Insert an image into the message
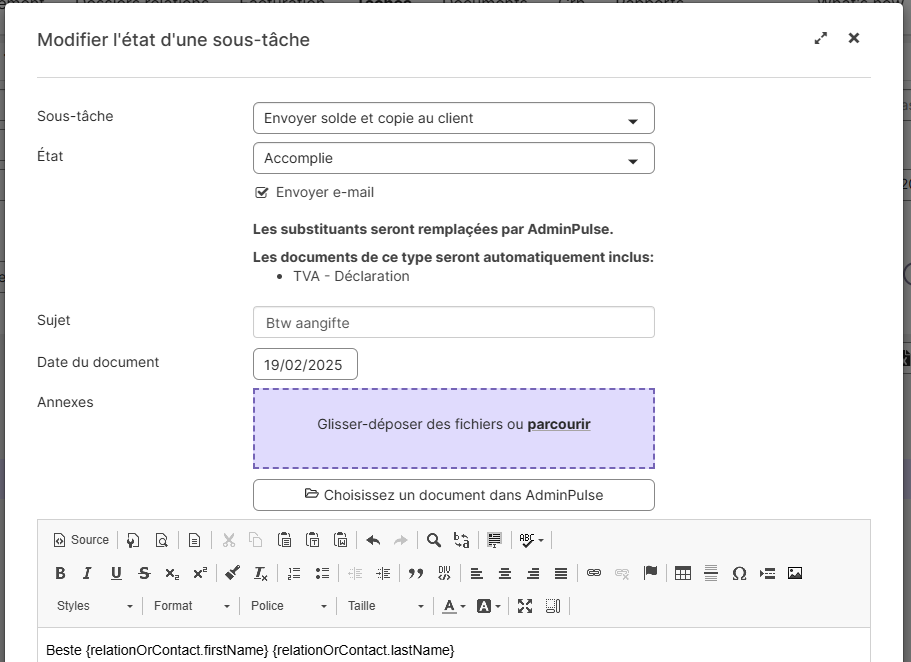Viewport: 911px width, 662px height. click(795, 574)
